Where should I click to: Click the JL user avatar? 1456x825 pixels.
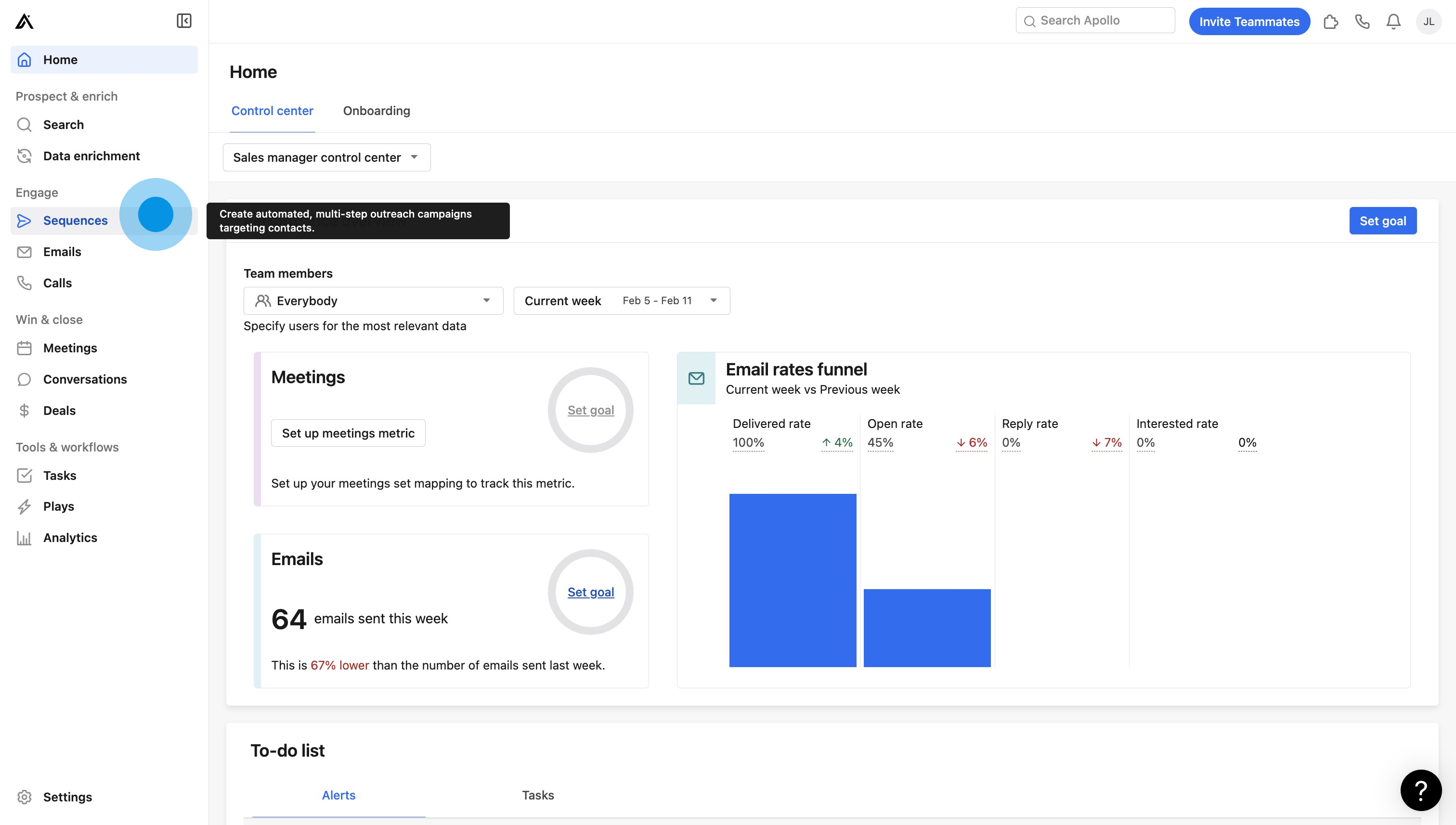pos(1428,22)
